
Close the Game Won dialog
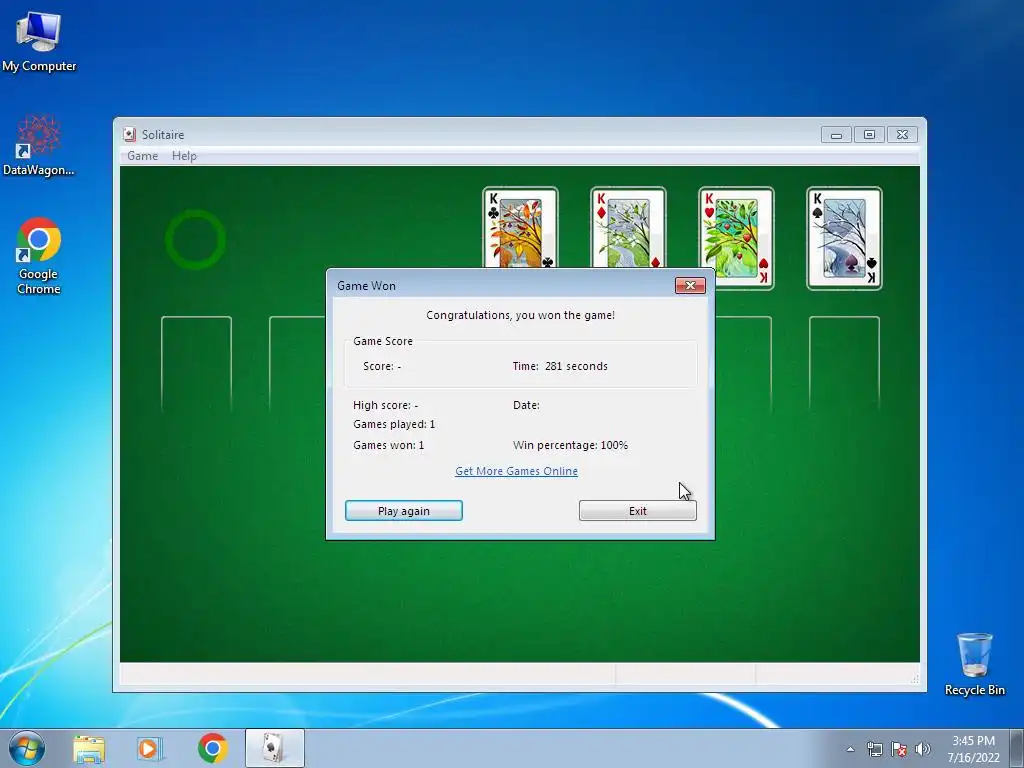[690, 285]
